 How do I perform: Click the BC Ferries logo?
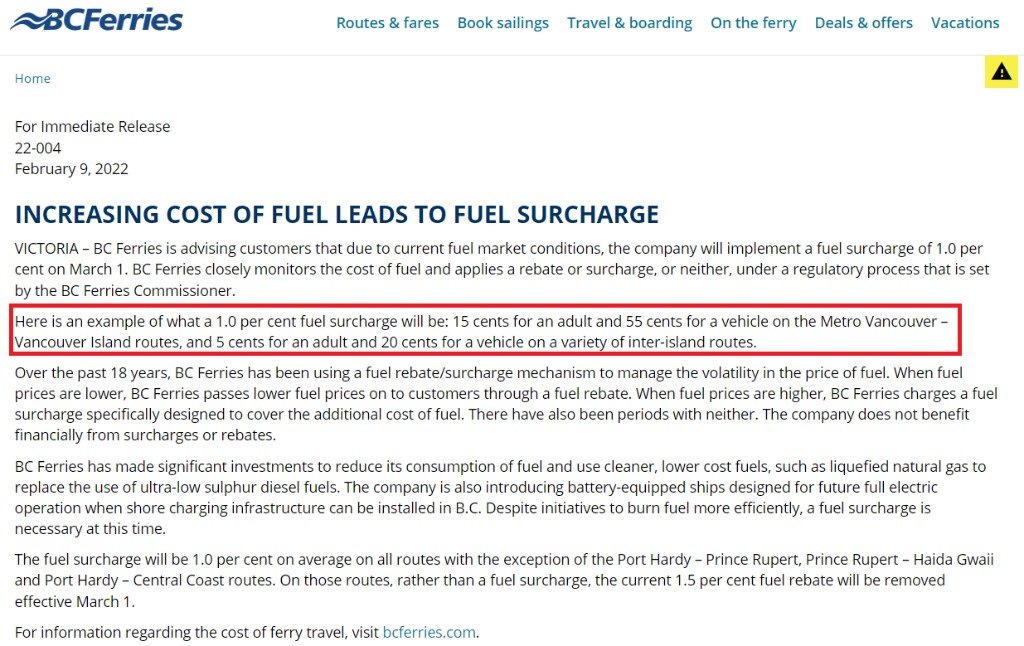[x=97, y=20]
